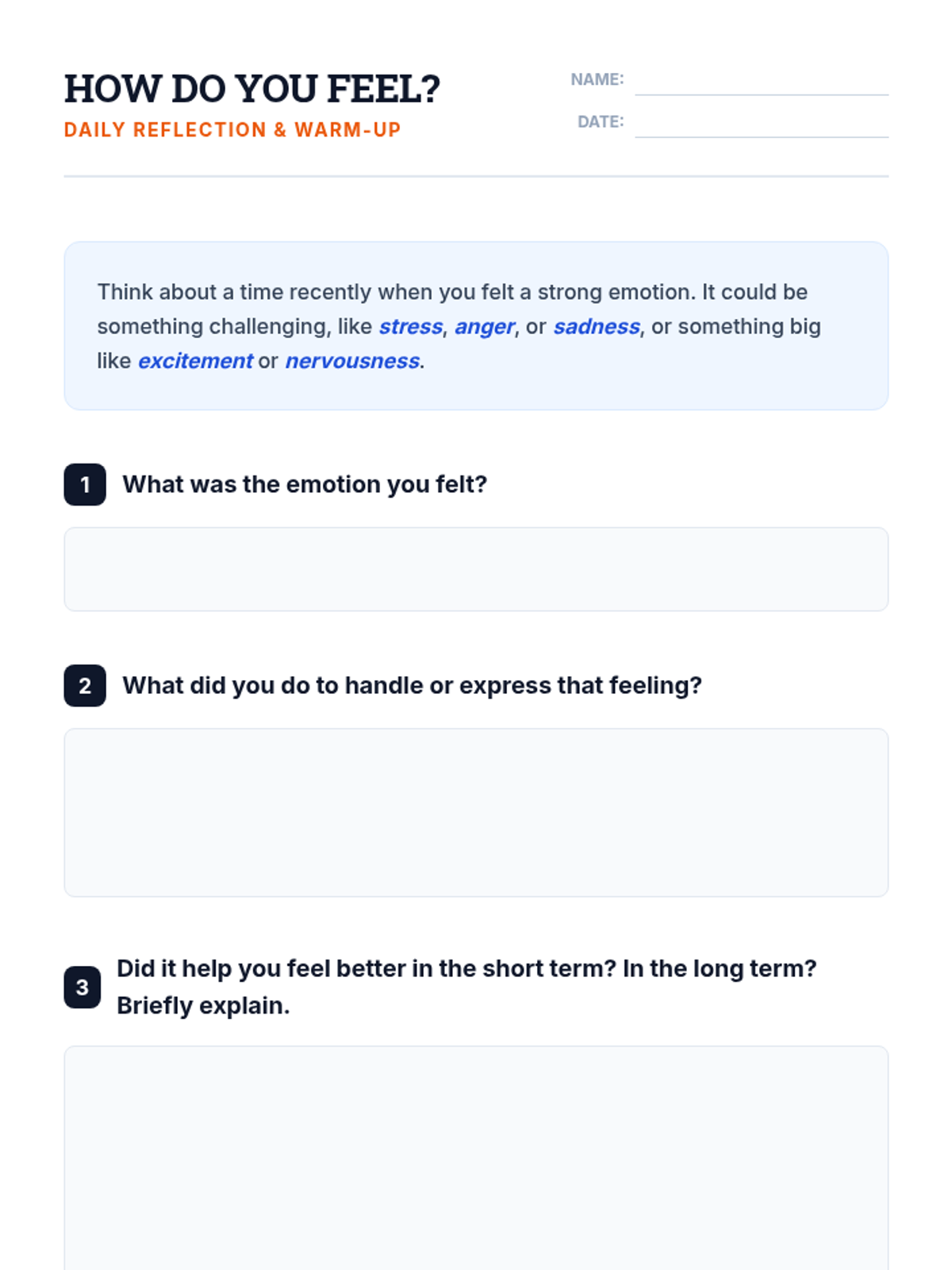Screen dimensions: 952x1270
Task: Click the highlighted word anger
Action: coord(485,327)
